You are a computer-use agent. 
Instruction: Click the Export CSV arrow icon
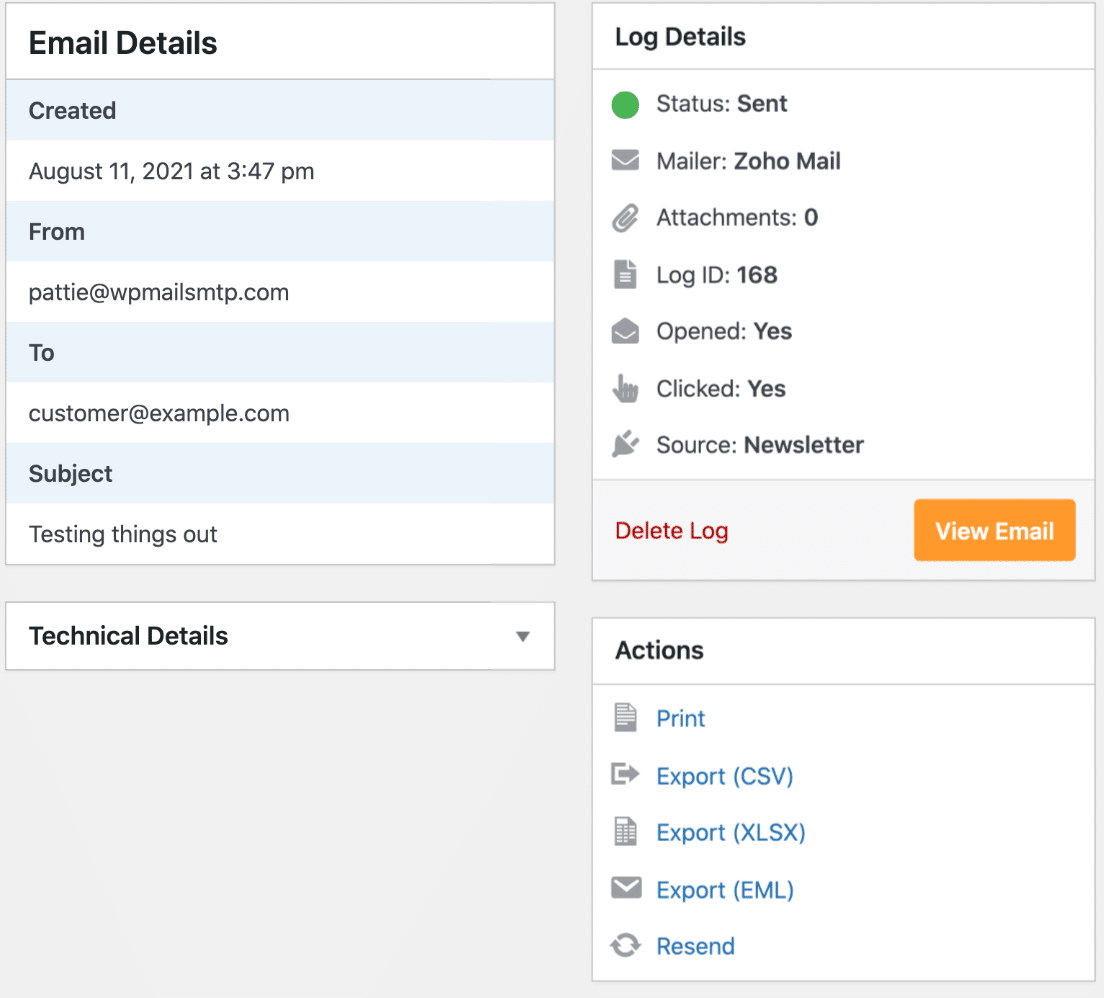point(626,774)
